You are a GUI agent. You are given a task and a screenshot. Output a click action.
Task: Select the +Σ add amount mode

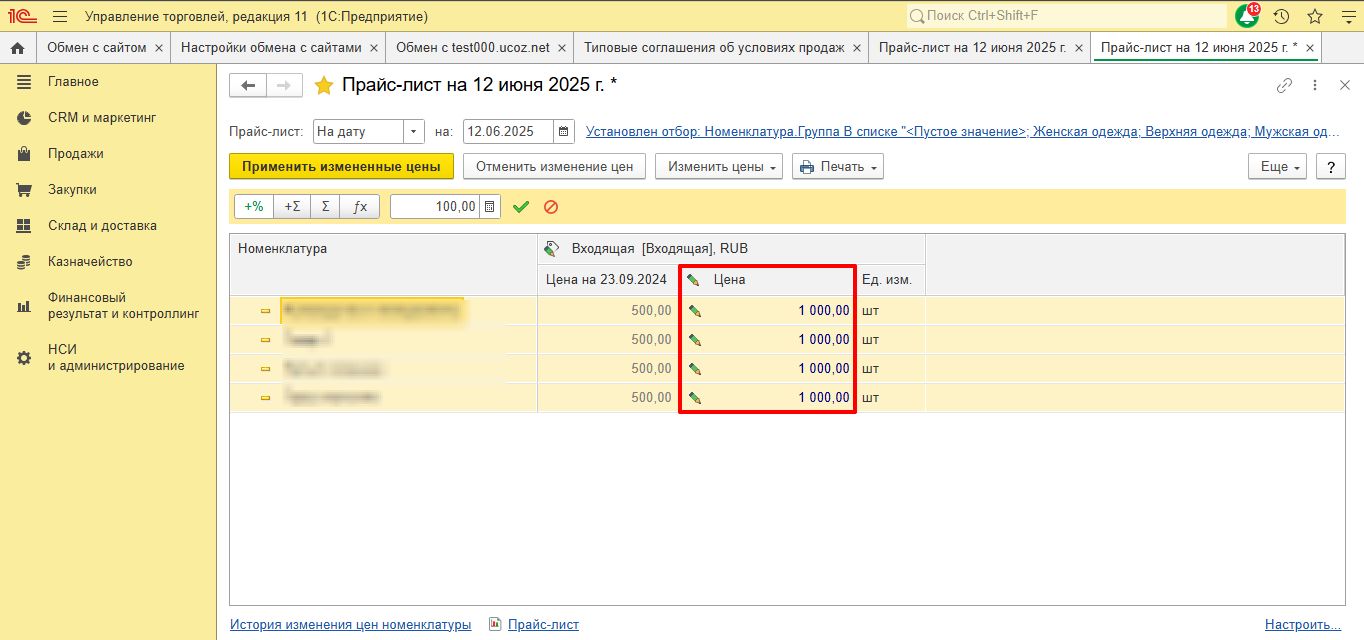pos(292,207)
